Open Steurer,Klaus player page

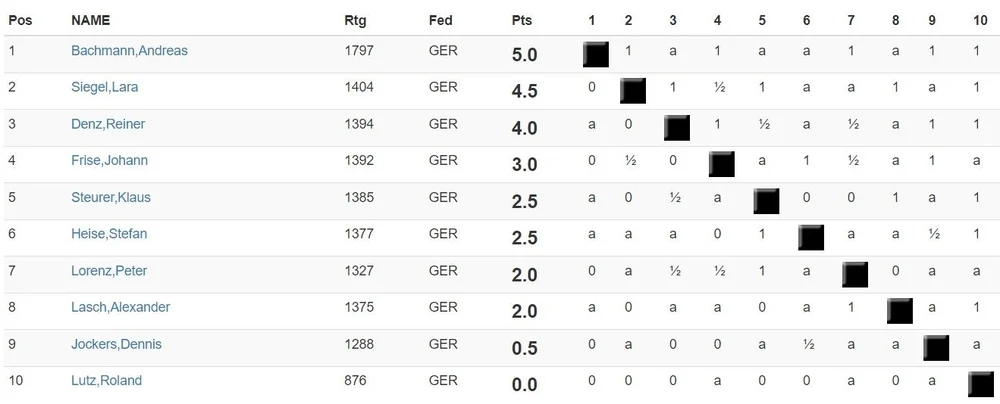111,197
